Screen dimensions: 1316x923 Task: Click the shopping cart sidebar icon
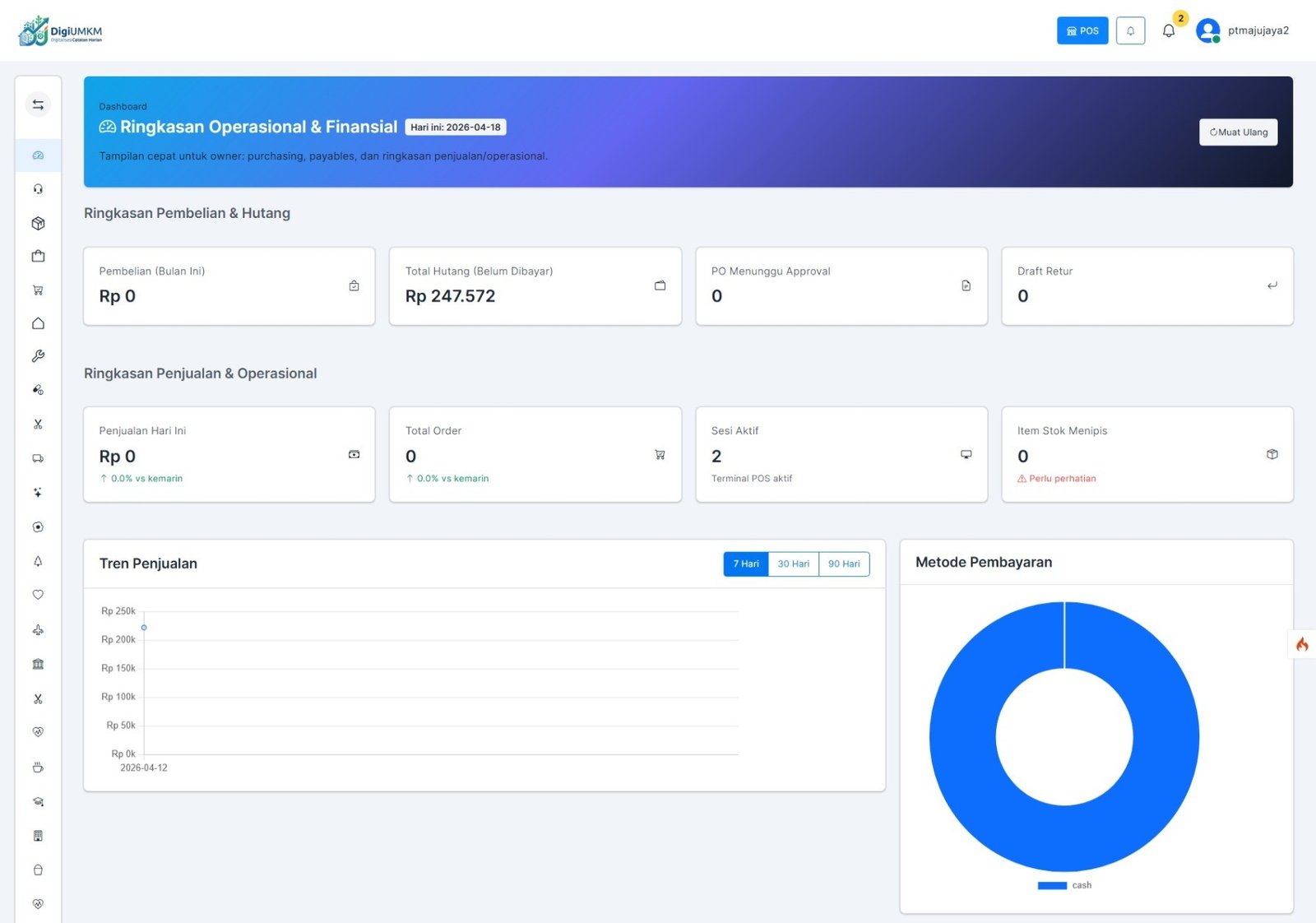[x=38, y=290]
